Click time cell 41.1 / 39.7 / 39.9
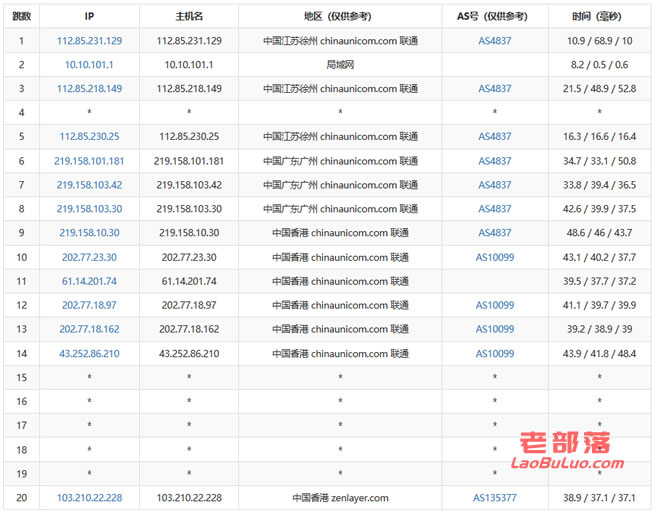Screen dimensions: 656x513 (x=600, y=305)
